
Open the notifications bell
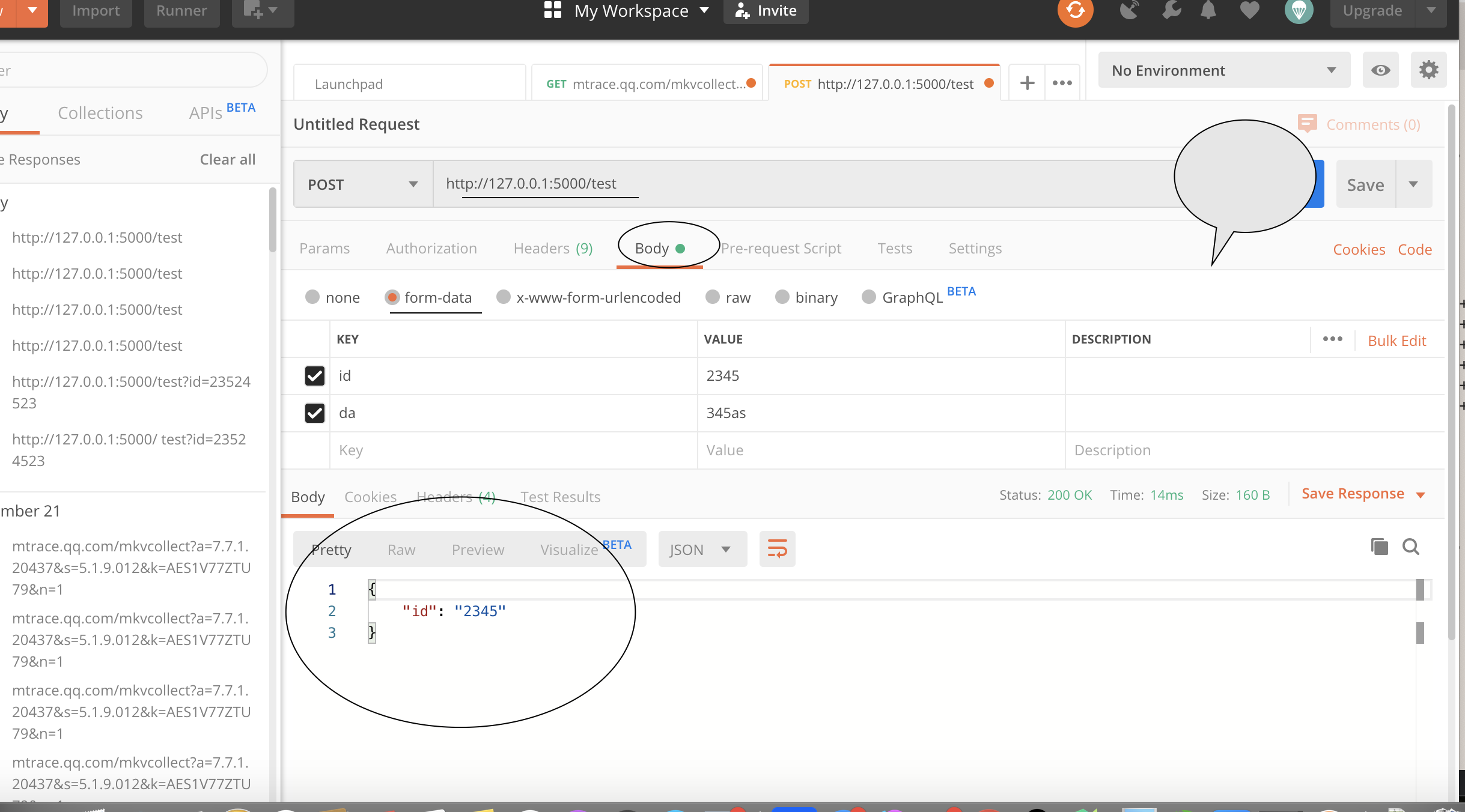point(1208,11)
